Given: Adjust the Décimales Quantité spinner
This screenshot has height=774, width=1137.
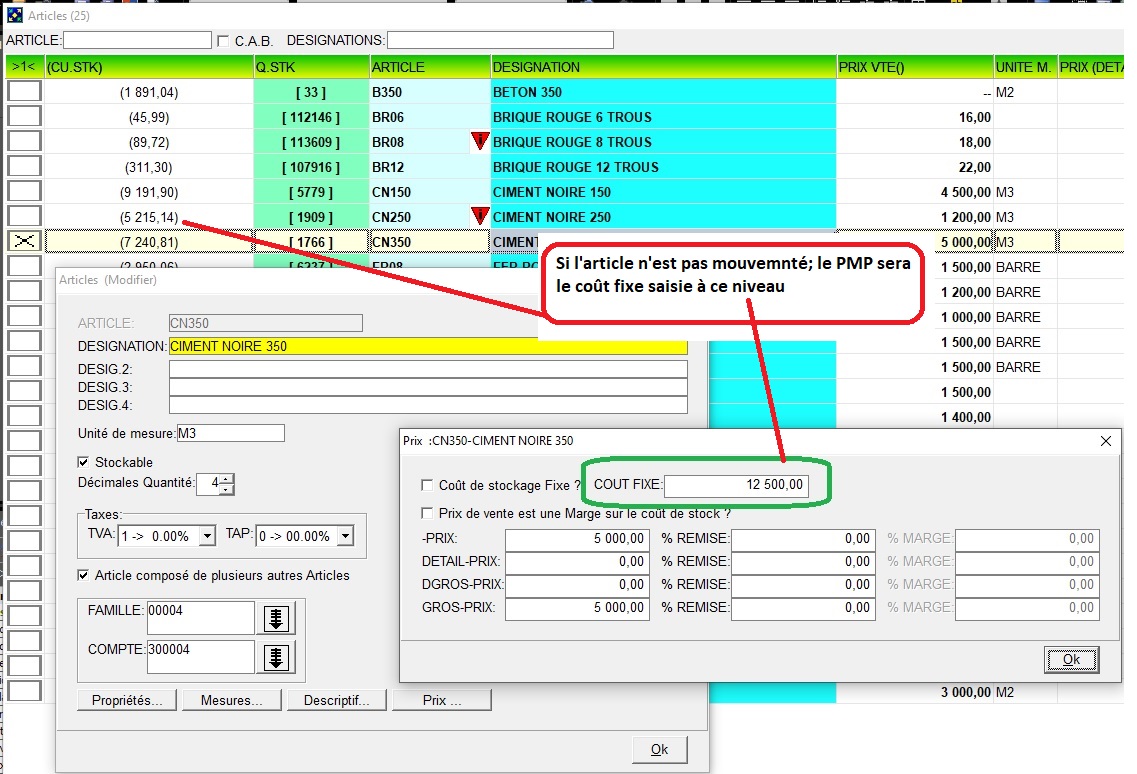Looking at the screenshot, I should [226, 484].
